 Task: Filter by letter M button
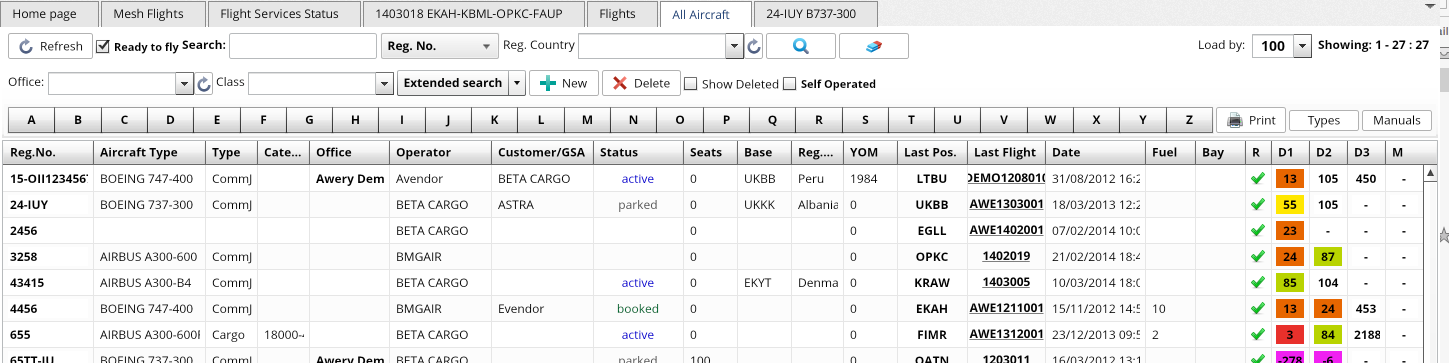tap(587, 120)
